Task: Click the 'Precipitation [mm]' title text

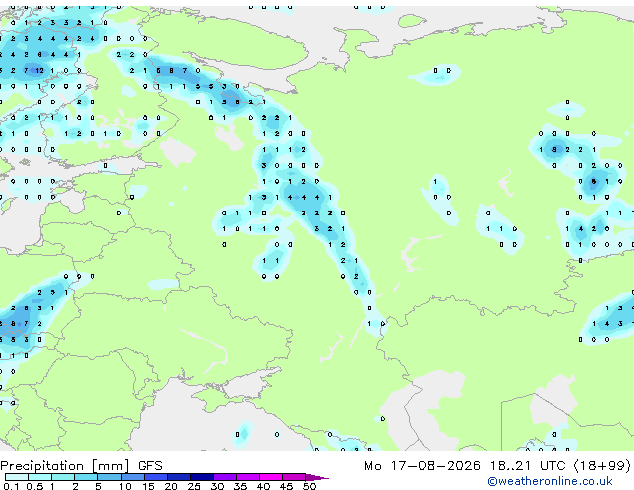Action: 65,466
